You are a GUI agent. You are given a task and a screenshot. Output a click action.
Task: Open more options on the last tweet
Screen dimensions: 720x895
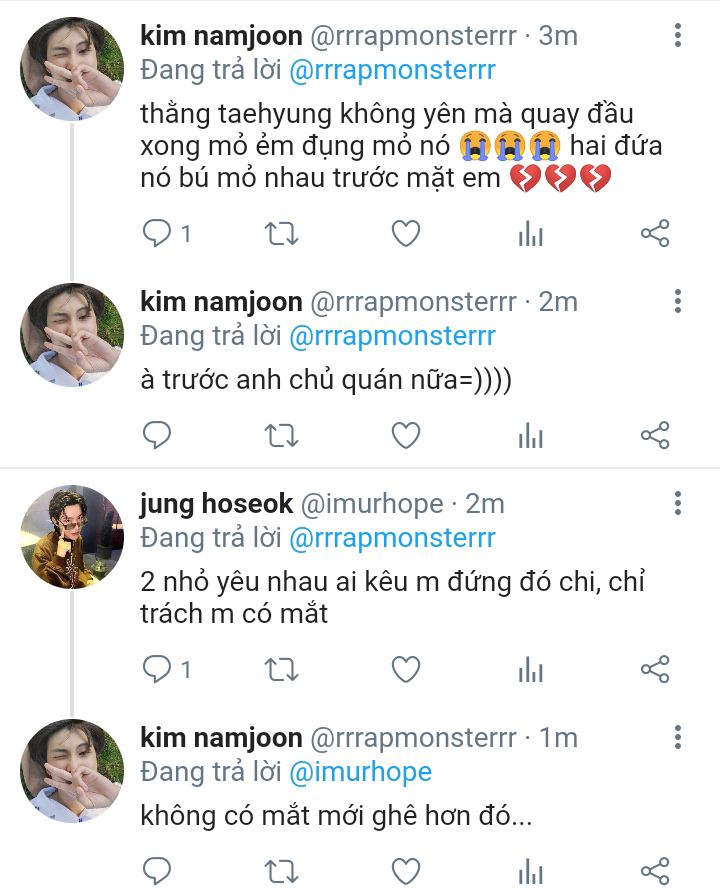coord(678,739)
